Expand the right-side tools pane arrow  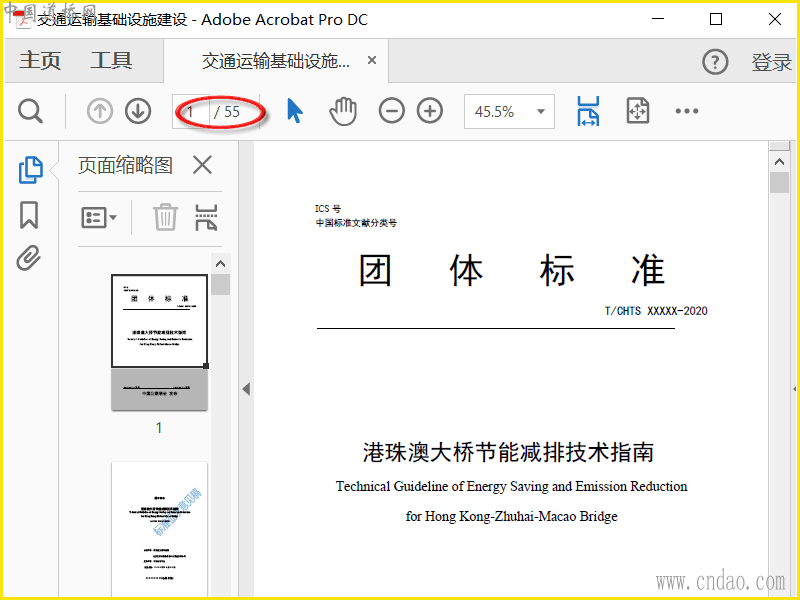[x=794, y=389]
